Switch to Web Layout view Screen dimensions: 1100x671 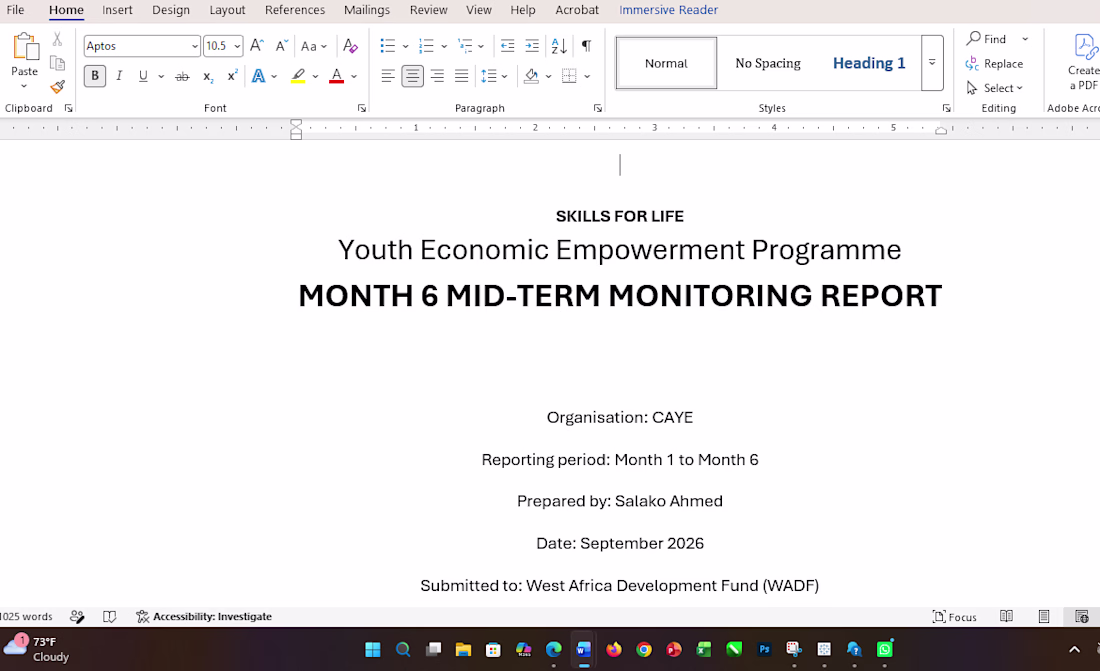pyautogui.click(x=1082, y=616)
